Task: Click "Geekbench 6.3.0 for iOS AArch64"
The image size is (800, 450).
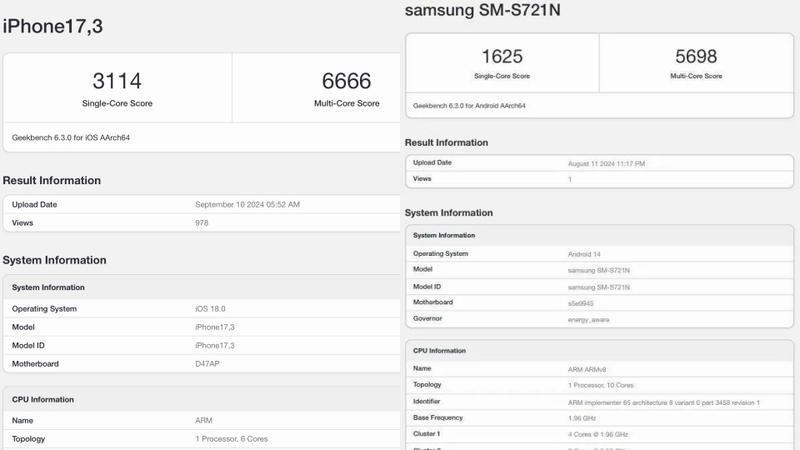Action: (x=71, y=137)
